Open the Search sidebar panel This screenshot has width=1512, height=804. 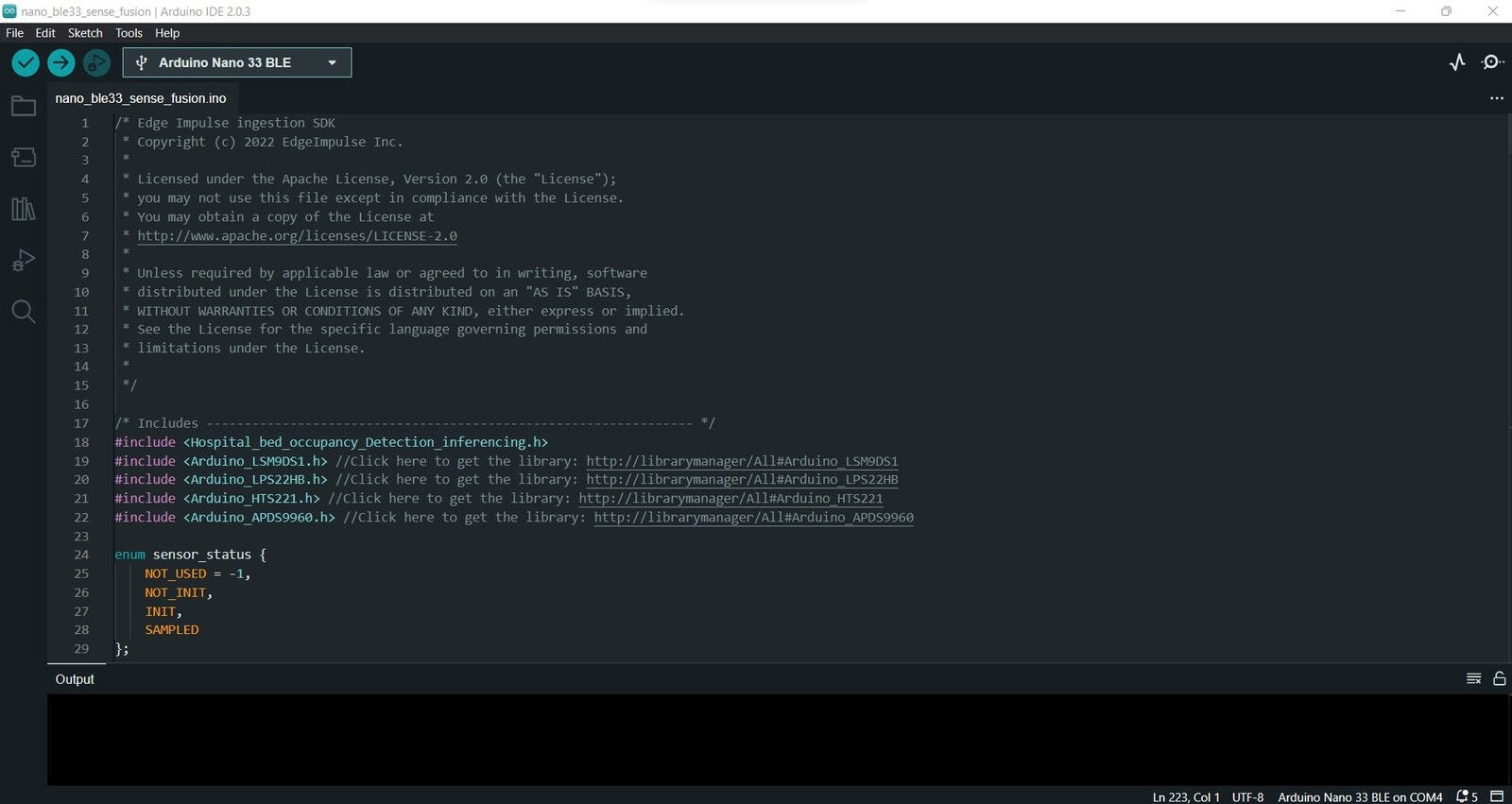(x=24, y=312)
